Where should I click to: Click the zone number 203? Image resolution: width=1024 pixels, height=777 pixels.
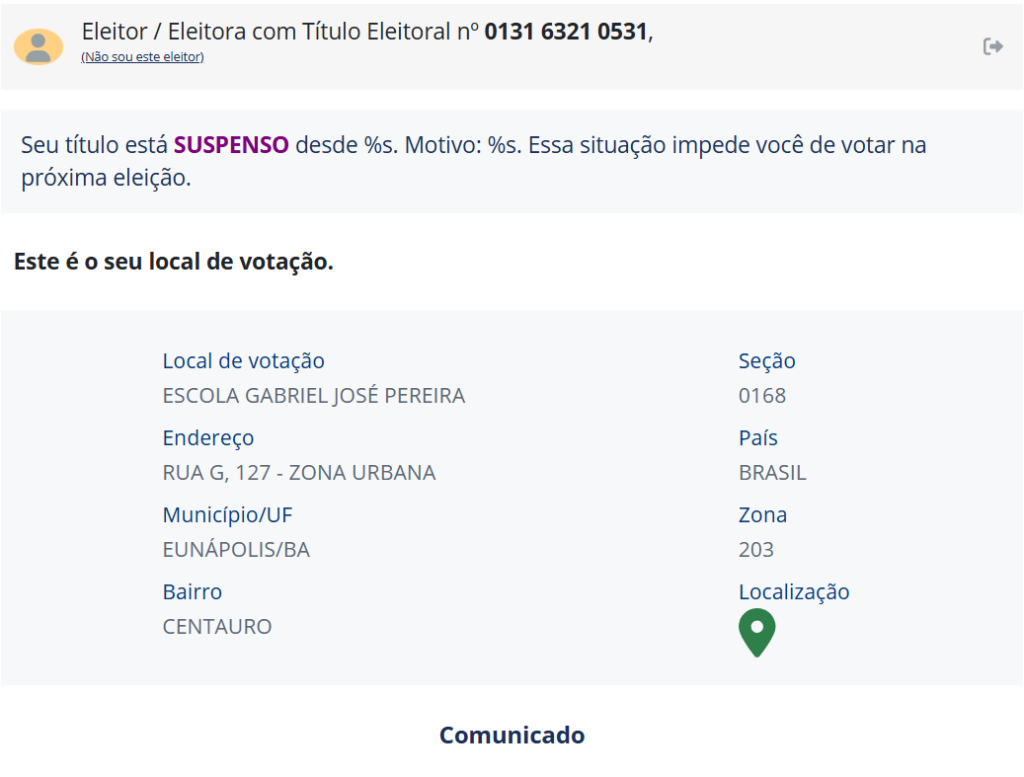click(756, 550)
